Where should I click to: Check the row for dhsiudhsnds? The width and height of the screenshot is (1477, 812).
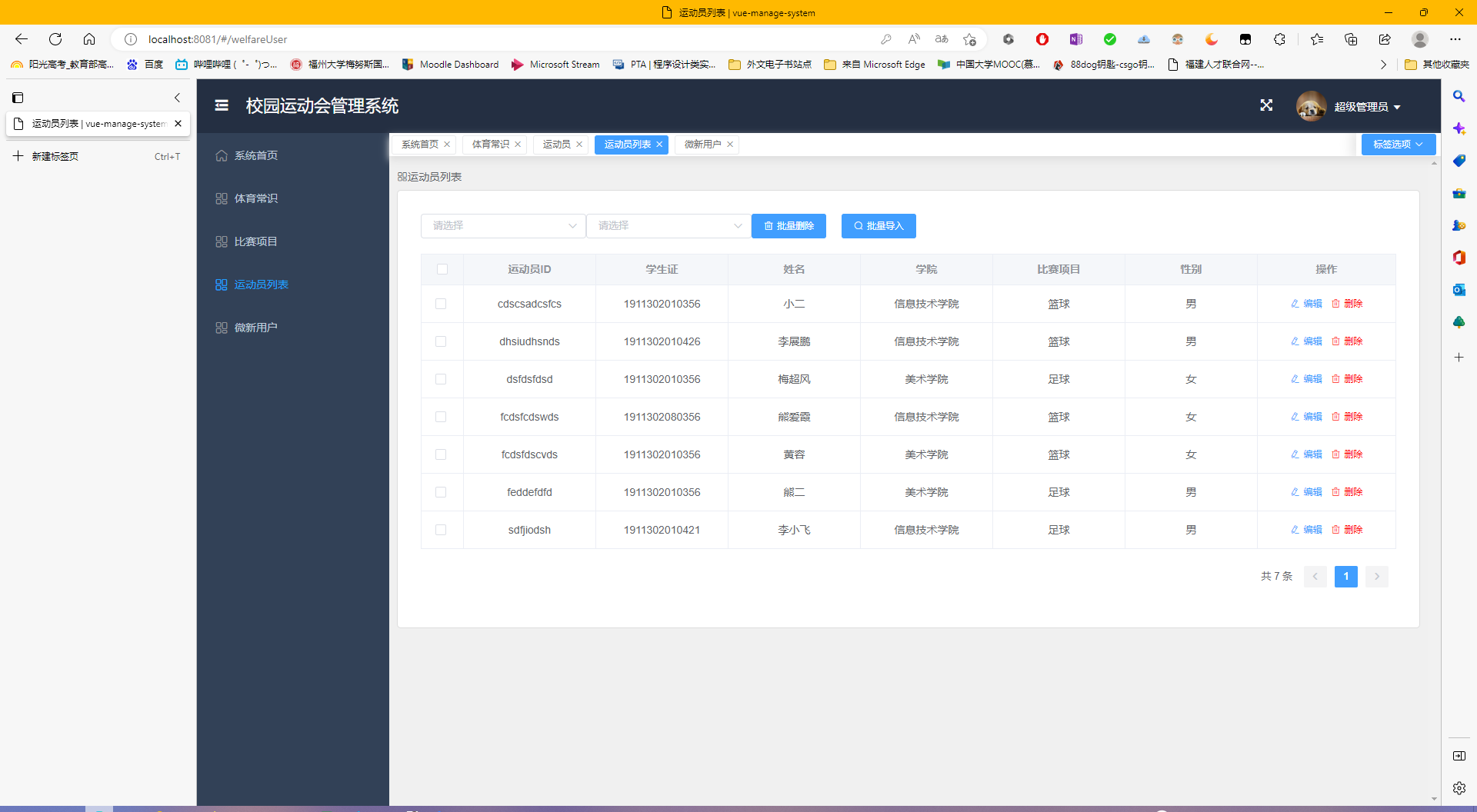click(x=441, y=341)
